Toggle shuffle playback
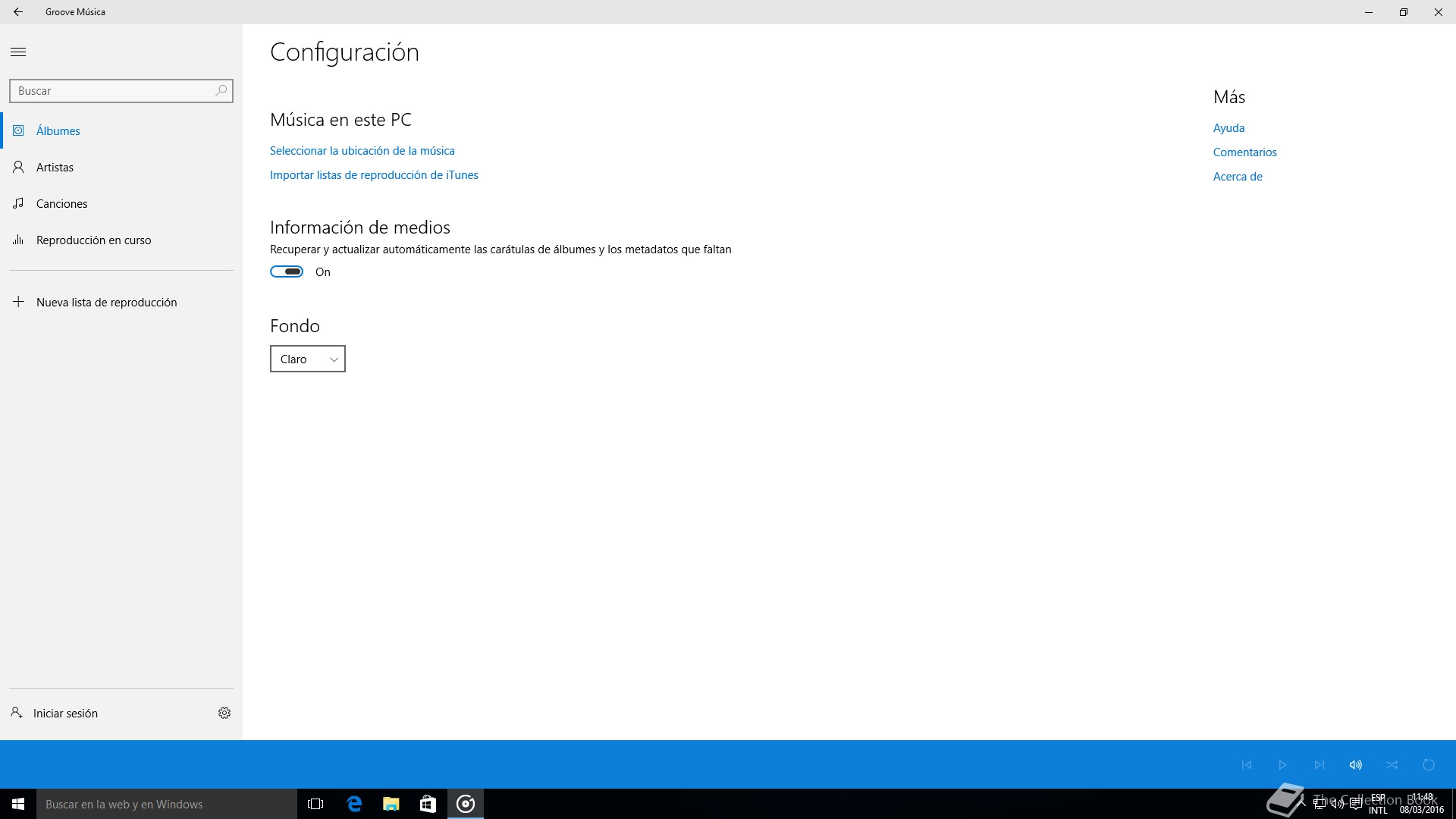Viewport: 1456px width, 819px height. click(1392, 765)
